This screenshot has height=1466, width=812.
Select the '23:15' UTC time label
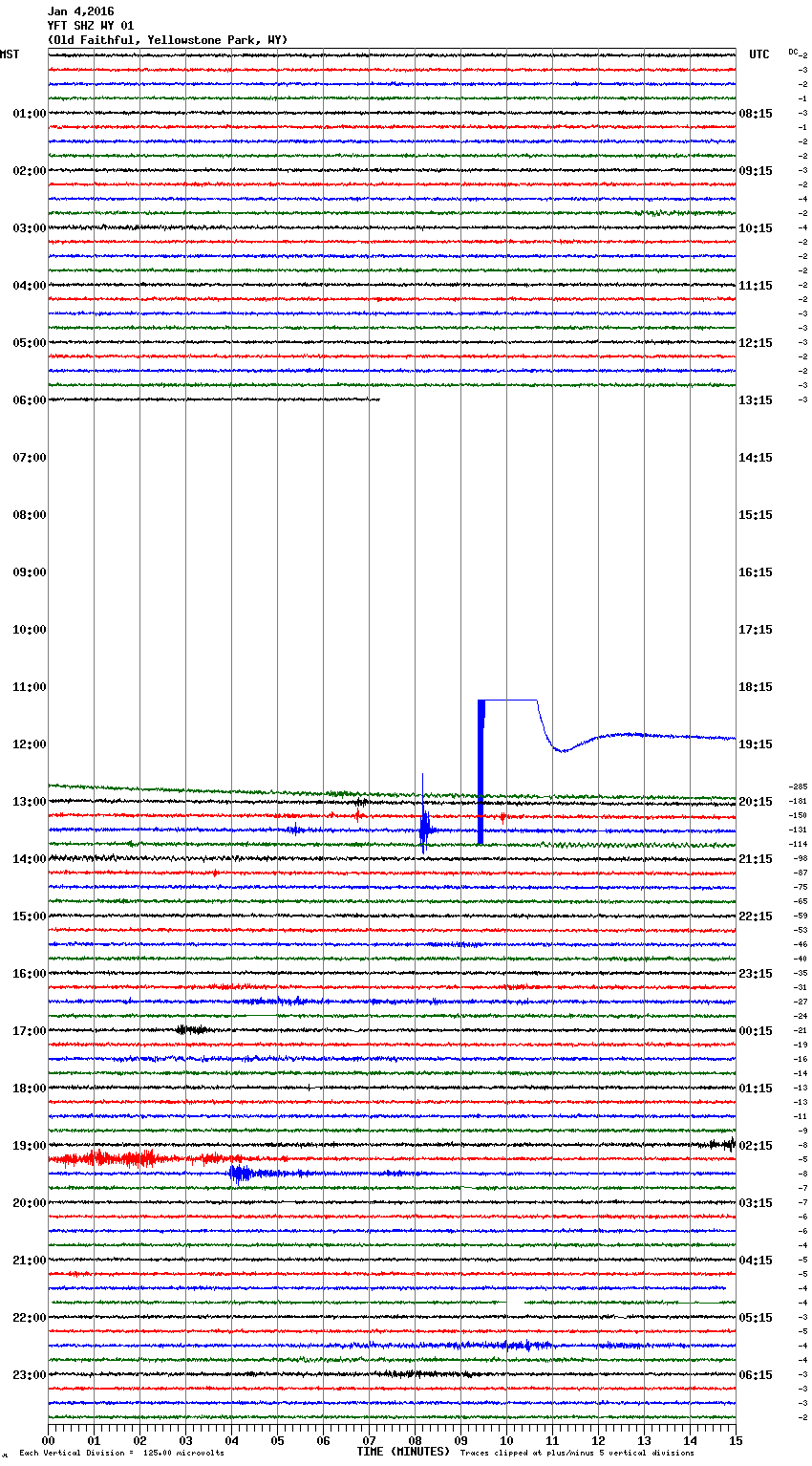756,974
